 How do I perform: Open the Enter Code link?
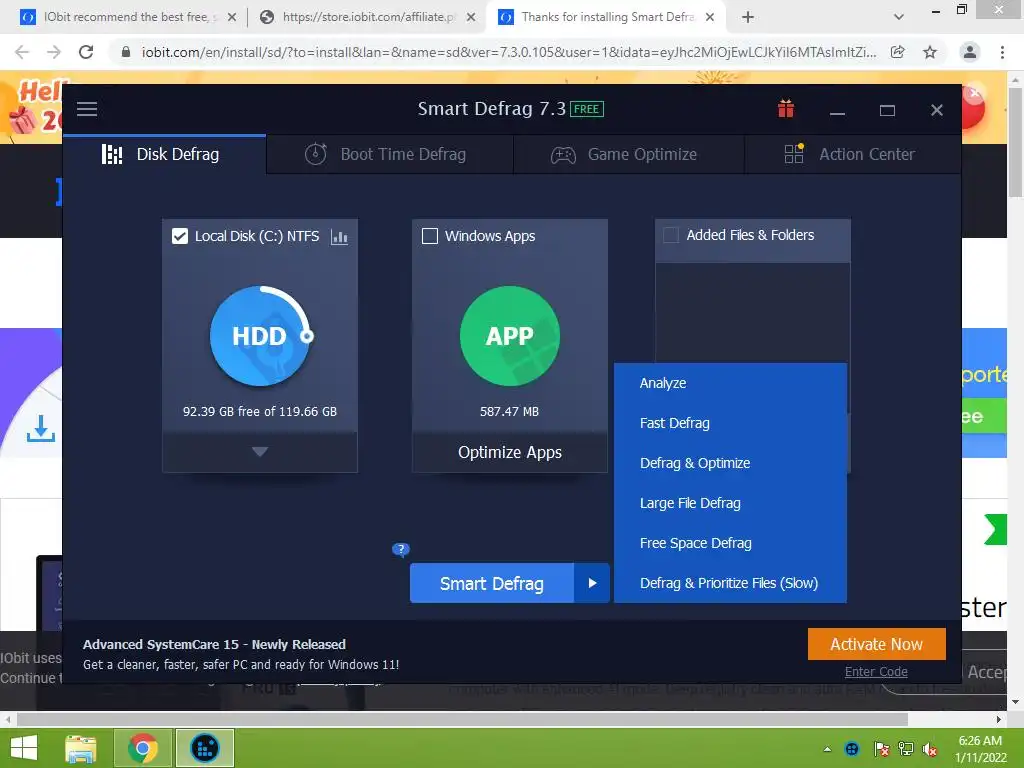click(x=876, y=671)
